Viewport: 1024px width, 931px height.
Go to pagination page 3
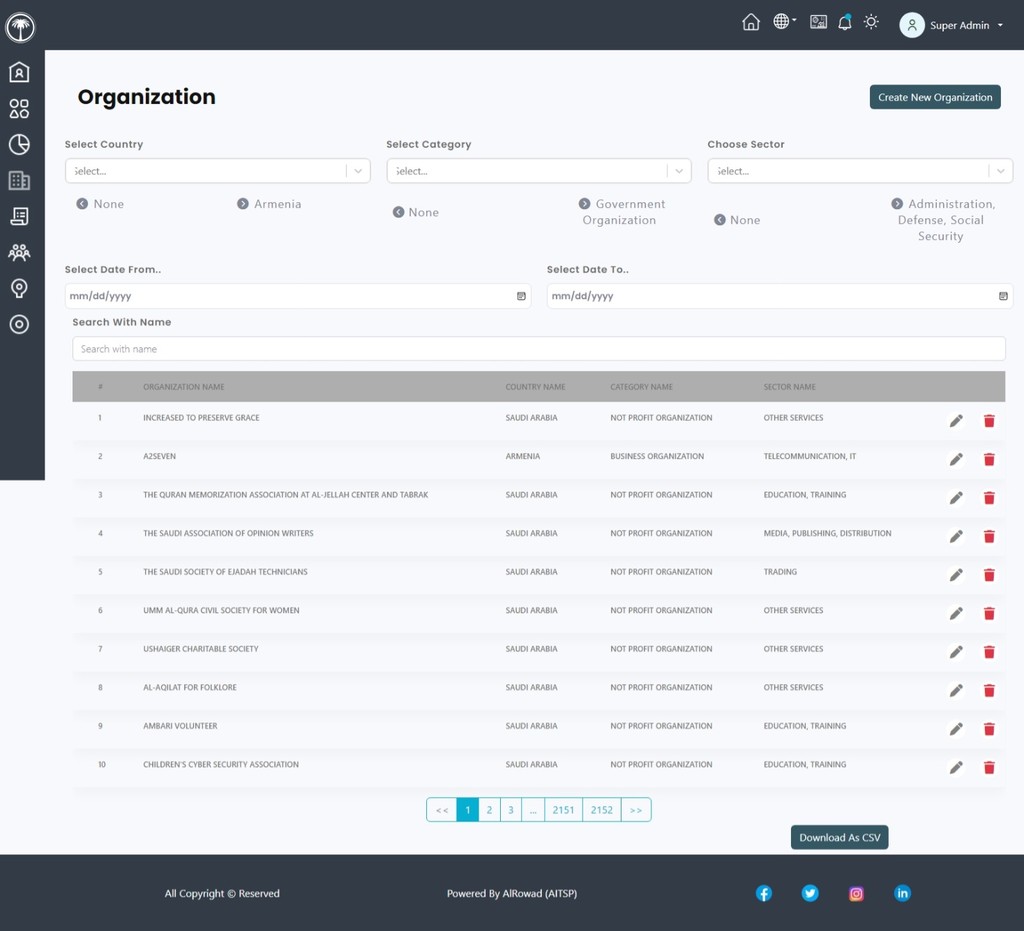tap(511, 810)
